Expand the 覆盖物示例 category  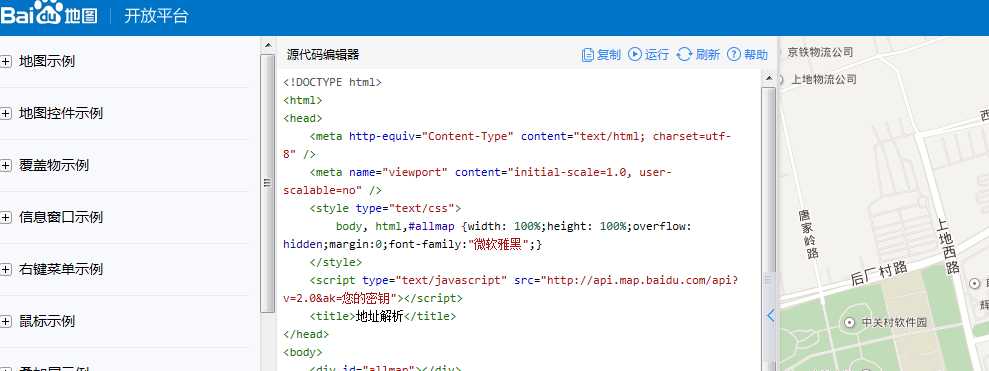click(x=6, y=165)
